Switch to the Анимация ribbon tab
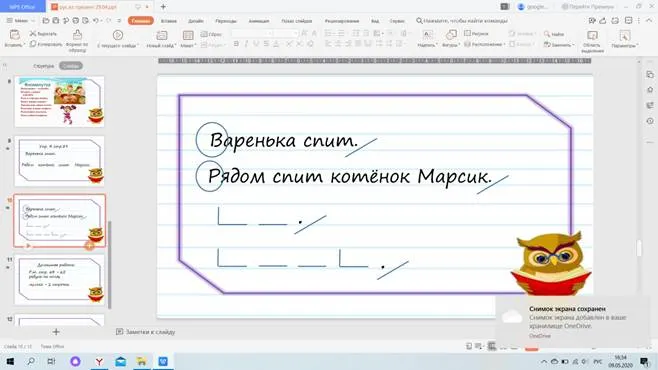The image size is (658, 370). coord(258,21)
